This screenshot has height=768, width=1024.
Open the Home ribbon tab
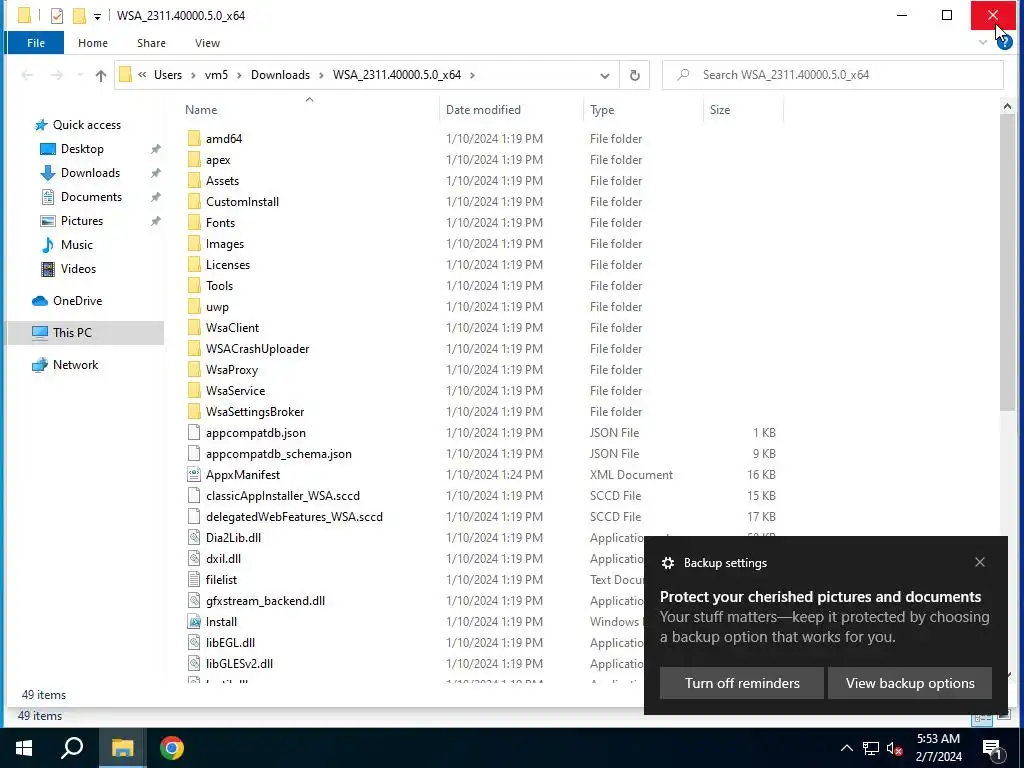(x=93, y=43)
